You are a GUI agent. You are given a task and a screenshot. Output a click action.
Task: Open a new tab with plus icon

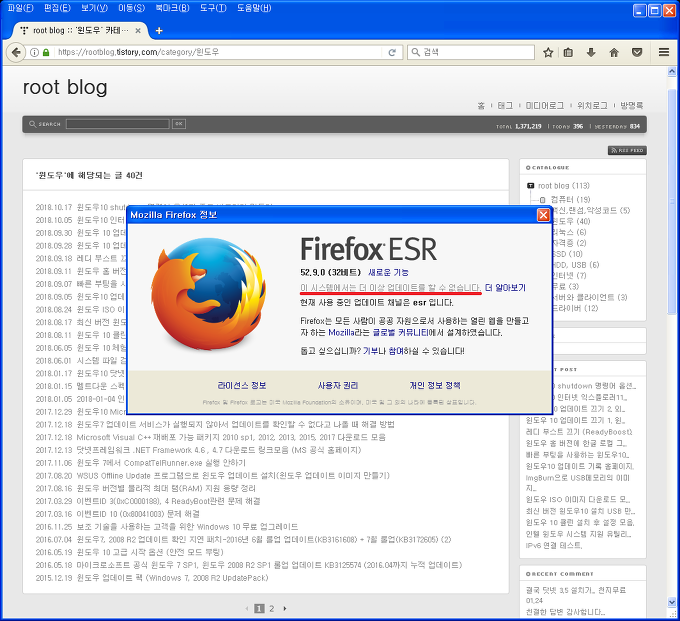coord(159,30)
